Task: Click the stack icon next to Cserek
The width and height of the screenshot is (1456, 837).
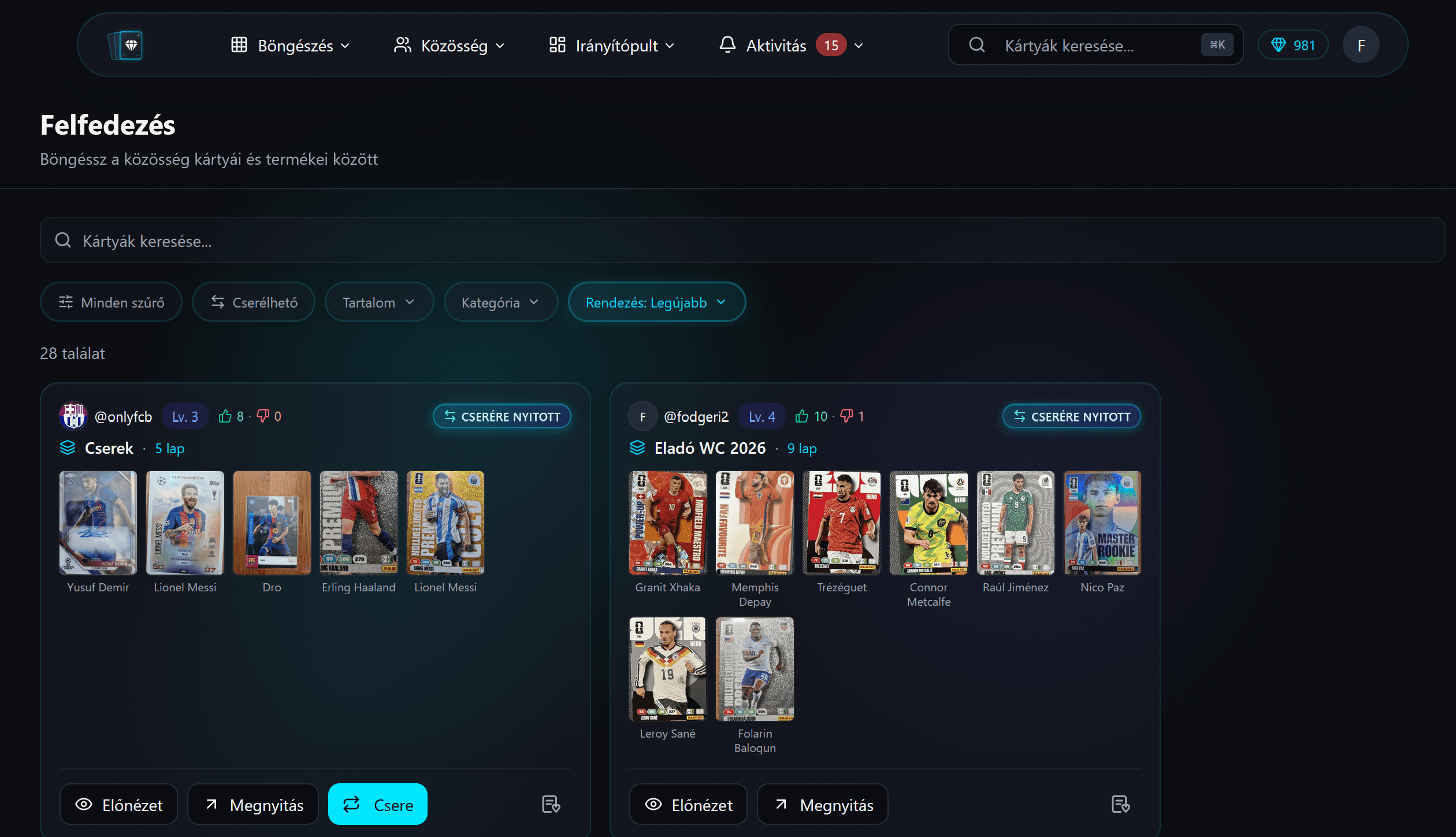Action: click(68, 448)
